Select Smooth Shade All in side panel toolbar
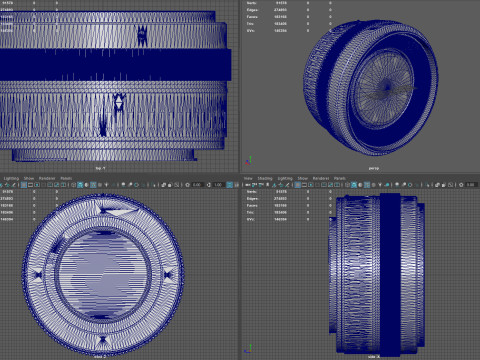 tap(354, 184)
